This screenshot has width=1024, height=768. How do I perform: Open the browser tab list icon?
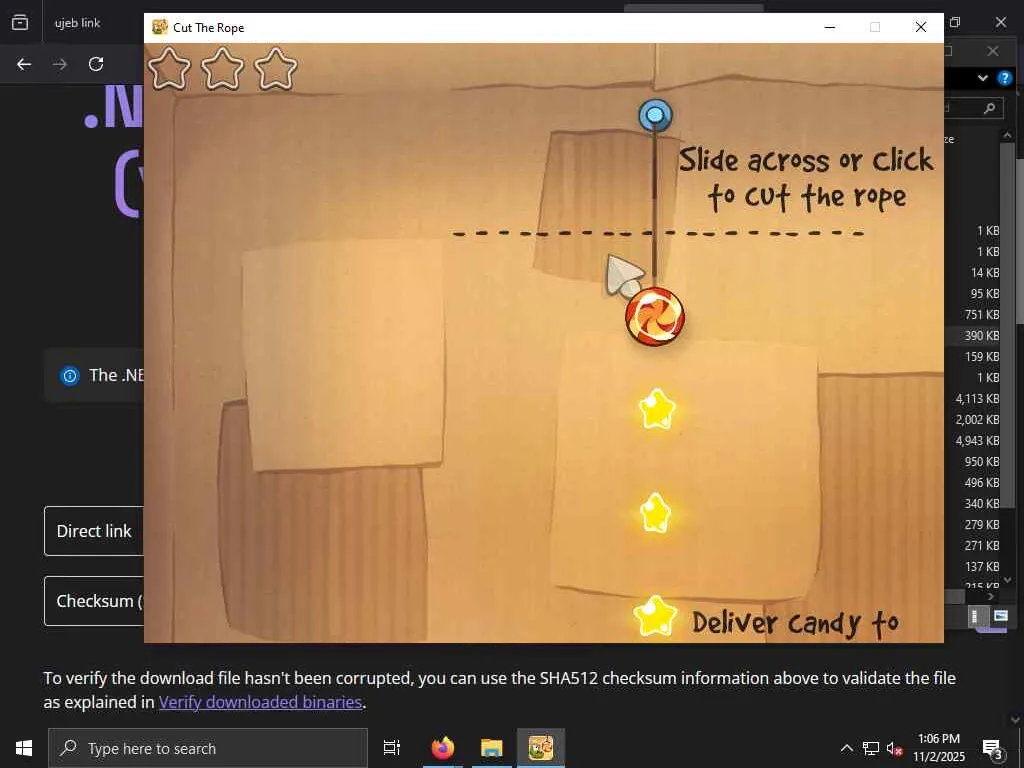(20, 23)
